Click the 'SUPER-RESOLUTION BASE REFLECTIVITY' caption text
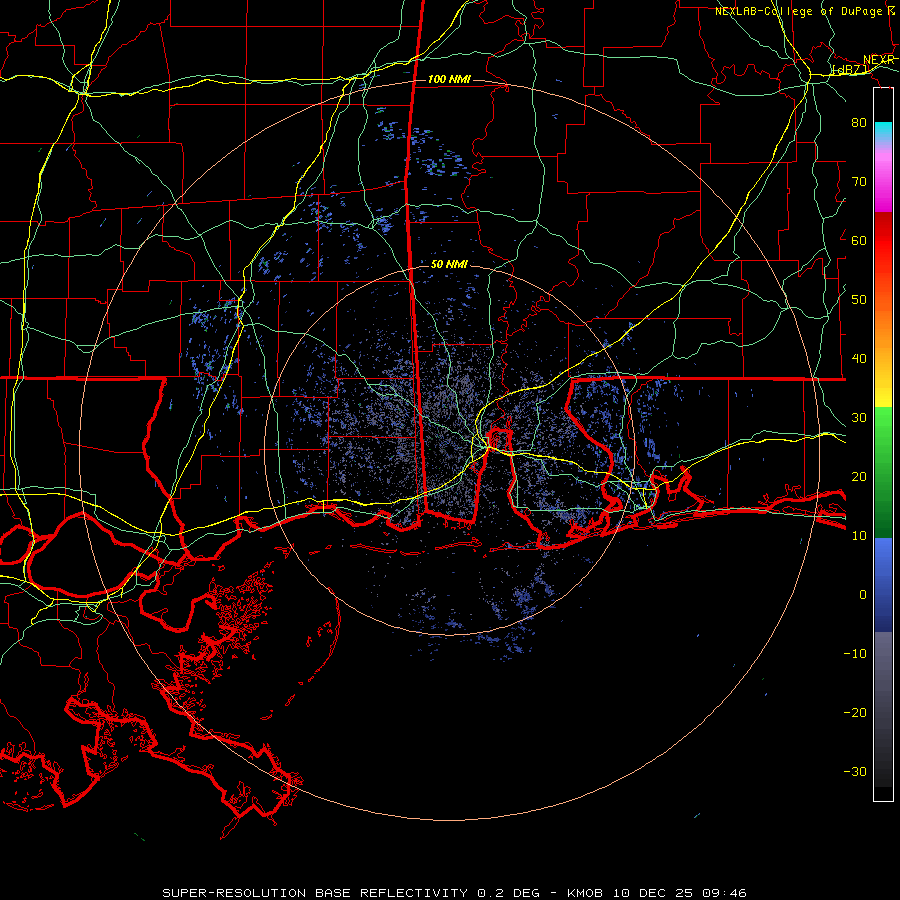 click(x=315, y=893)
